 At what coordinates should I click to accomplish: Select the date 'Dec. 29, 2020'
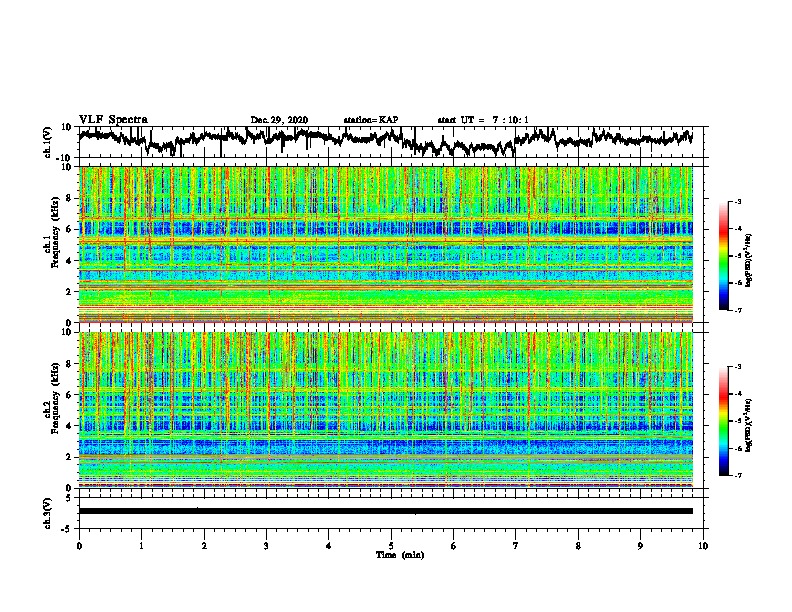pos(279,120)
